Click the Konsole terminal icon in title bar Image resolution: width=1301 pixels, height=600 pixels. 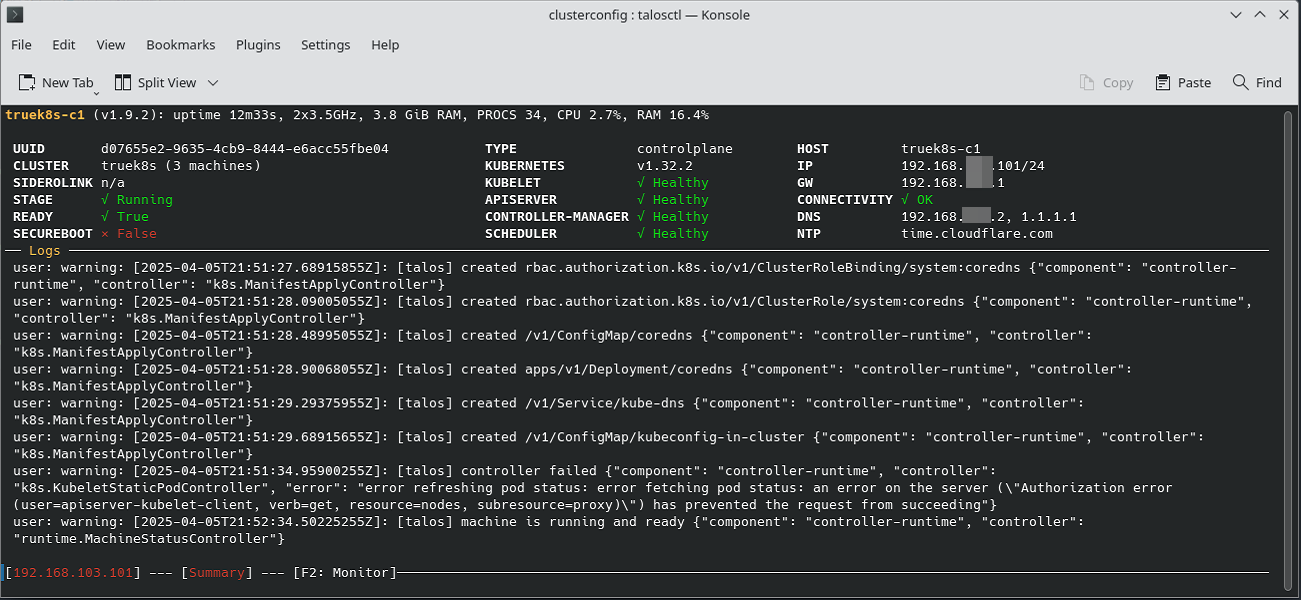point(15,15)
